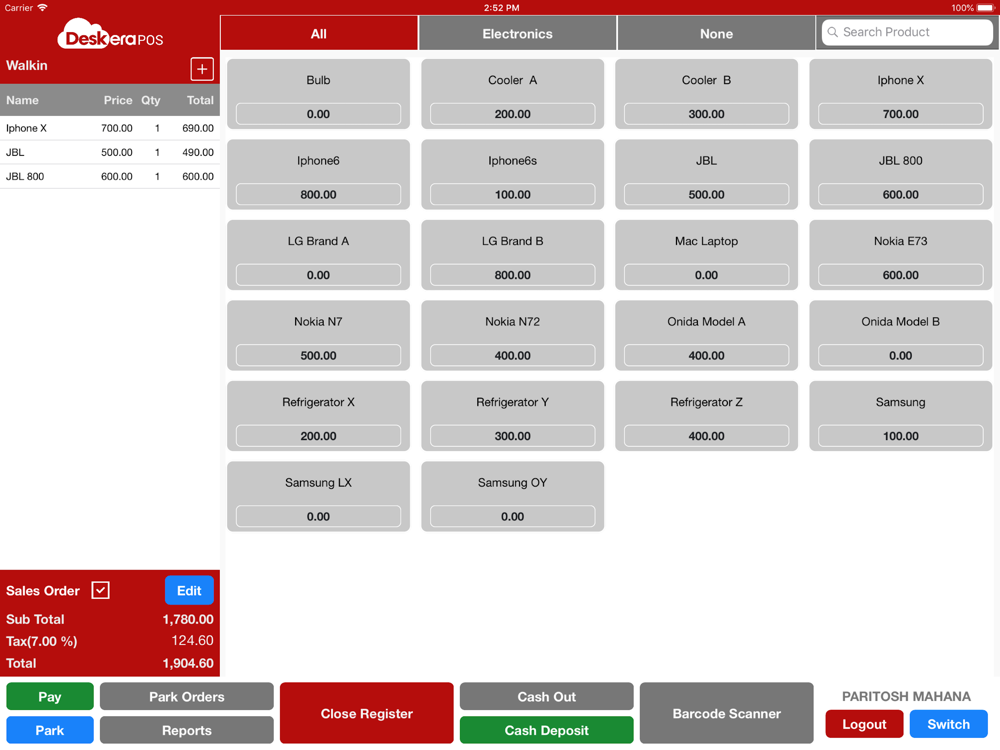Click Close Register
The height and width of the screenshot is (750, 1000).
(x=367, y=713)
